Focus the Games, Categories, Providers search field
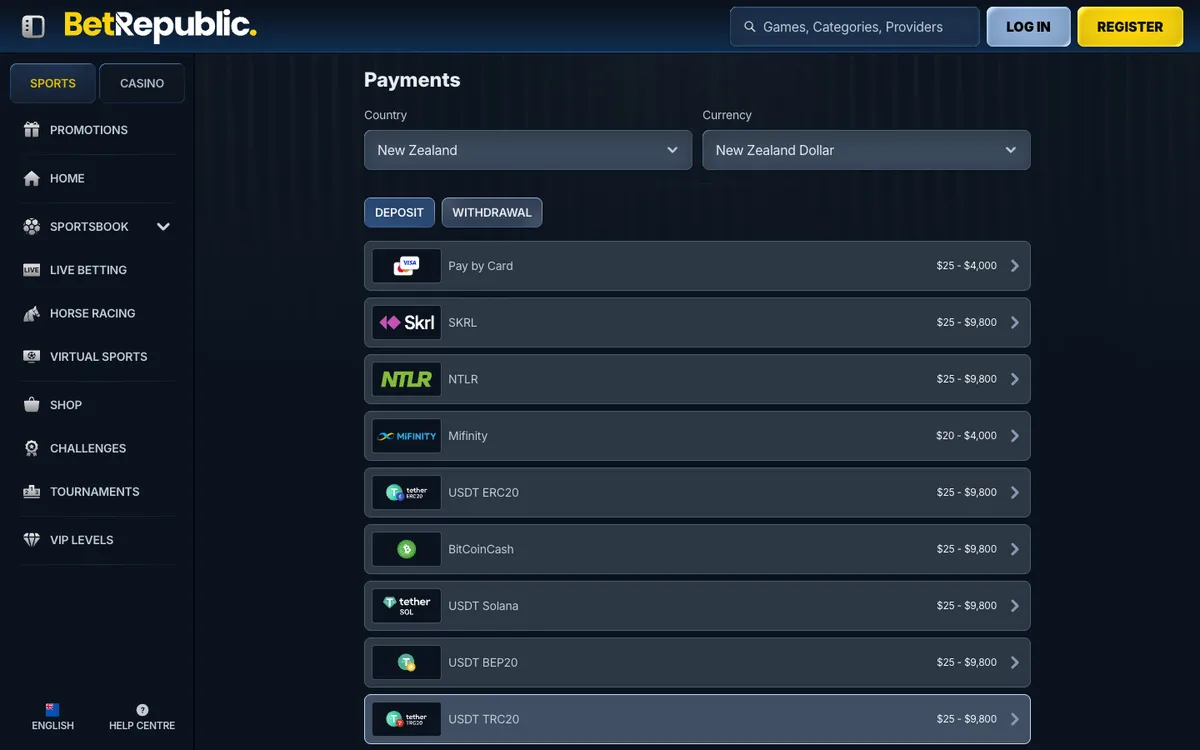1200x750 pixels. tap(855, 27)
